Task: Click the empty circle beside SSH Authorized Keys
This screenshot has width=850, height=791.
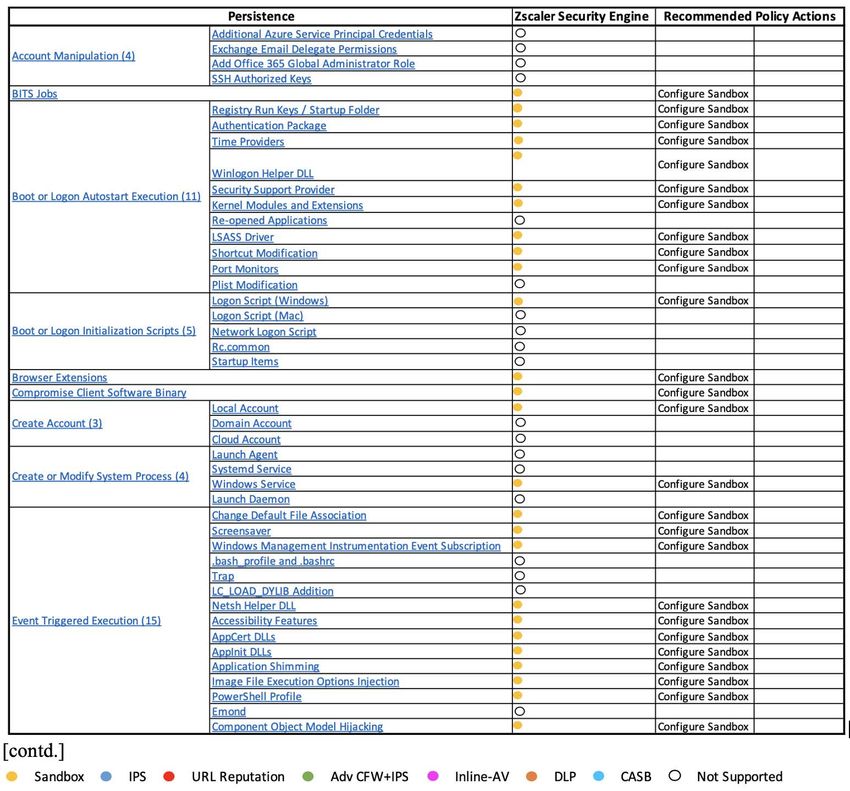Action: (520, 78)
